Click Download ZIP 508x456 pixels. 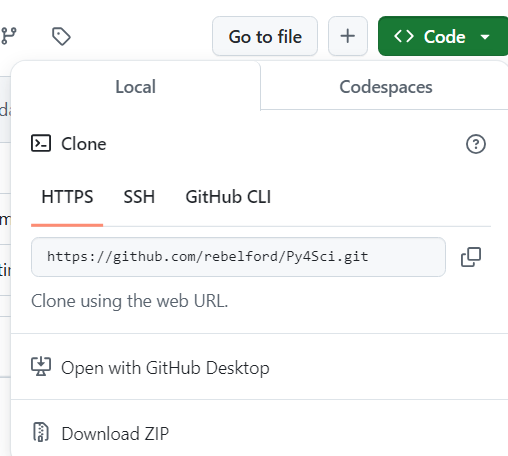(x=115, y=434)
